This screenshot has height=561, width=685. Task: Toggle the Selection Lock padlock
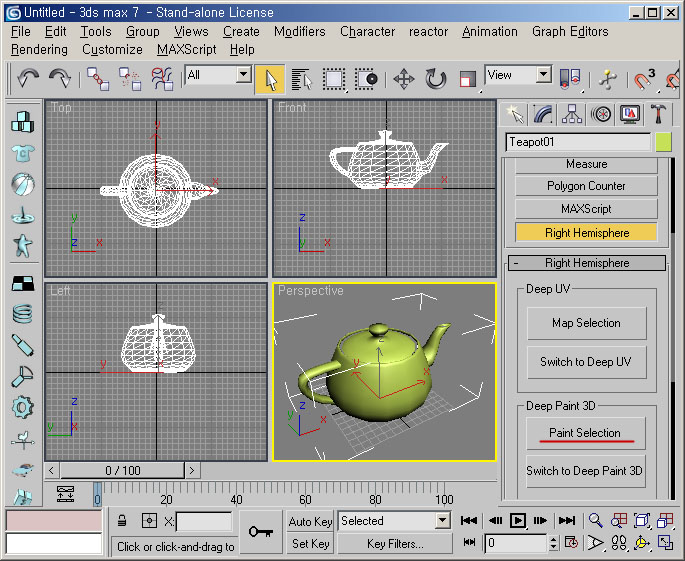(x=122, y=521)
